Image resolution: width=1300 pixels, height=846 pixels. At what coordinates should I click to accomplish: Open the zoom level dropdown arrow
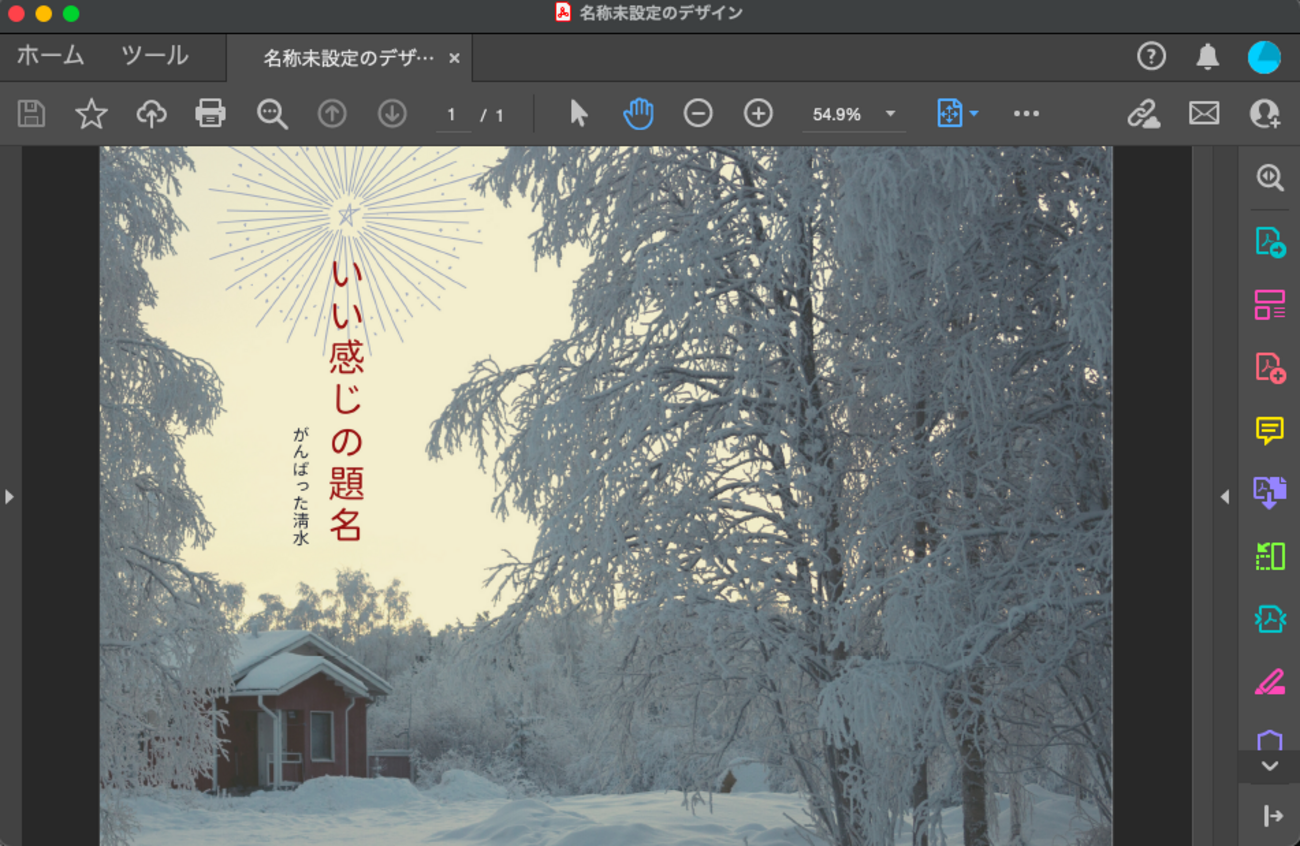pos(890,114)
